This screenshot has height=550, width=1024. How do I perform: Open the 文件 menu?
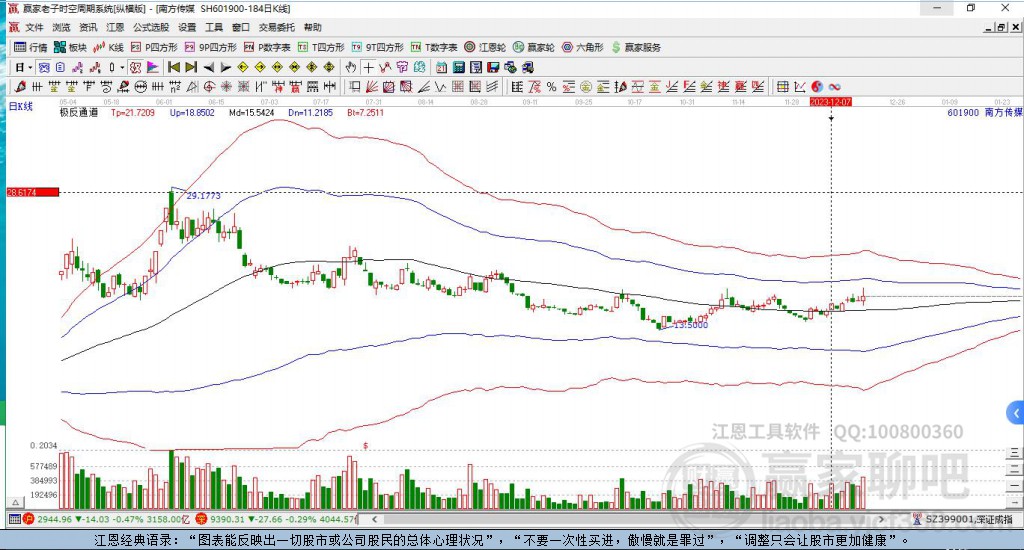pos(34,27)
